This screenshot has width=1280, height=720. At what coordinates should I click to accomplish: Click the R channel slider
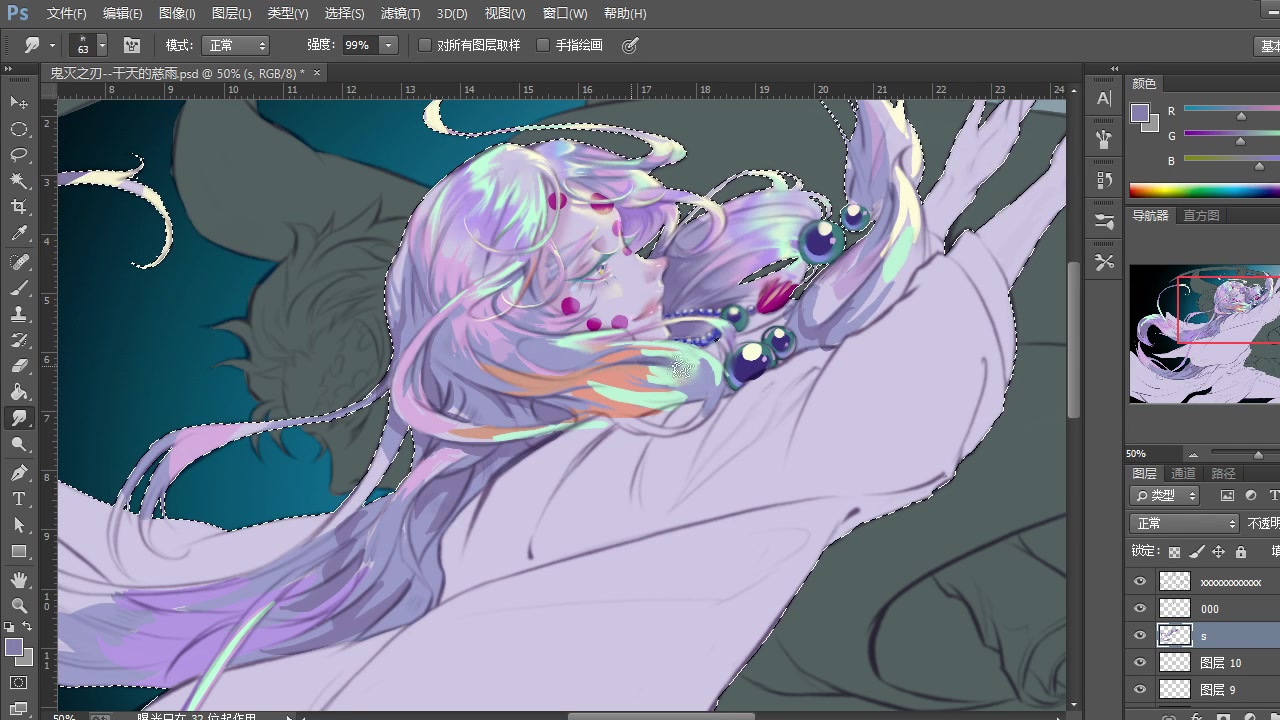[1231, 109]
